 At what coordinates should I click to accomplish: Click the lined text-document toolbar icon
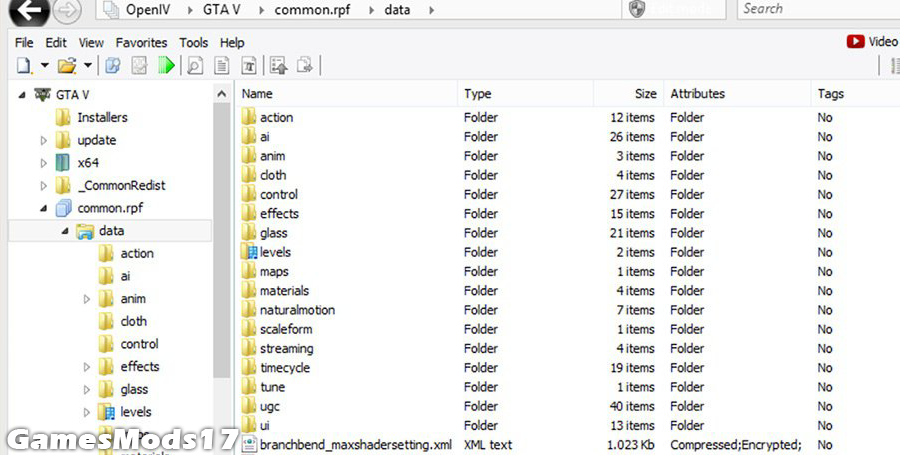[x=222, y=65]
